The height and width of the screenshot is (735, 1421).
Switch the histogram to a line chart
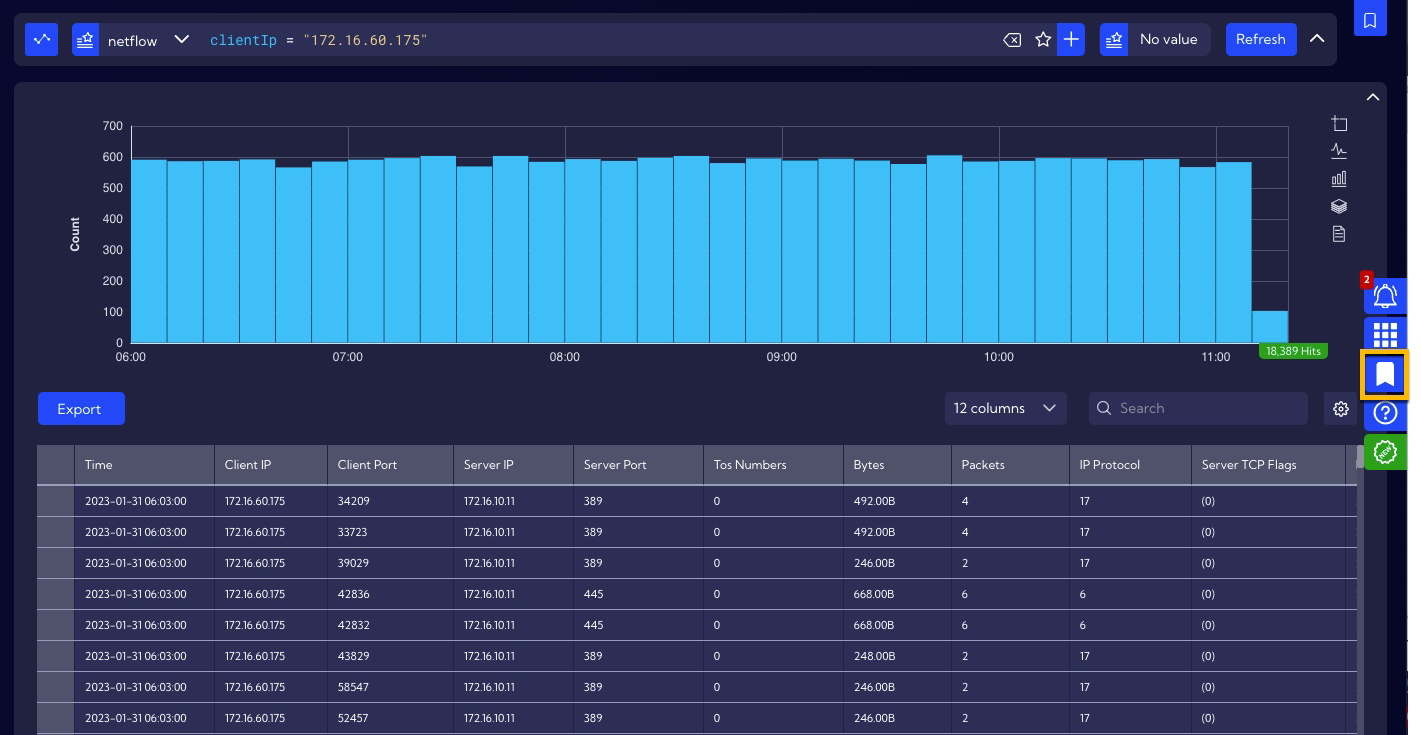(1339, 151)
